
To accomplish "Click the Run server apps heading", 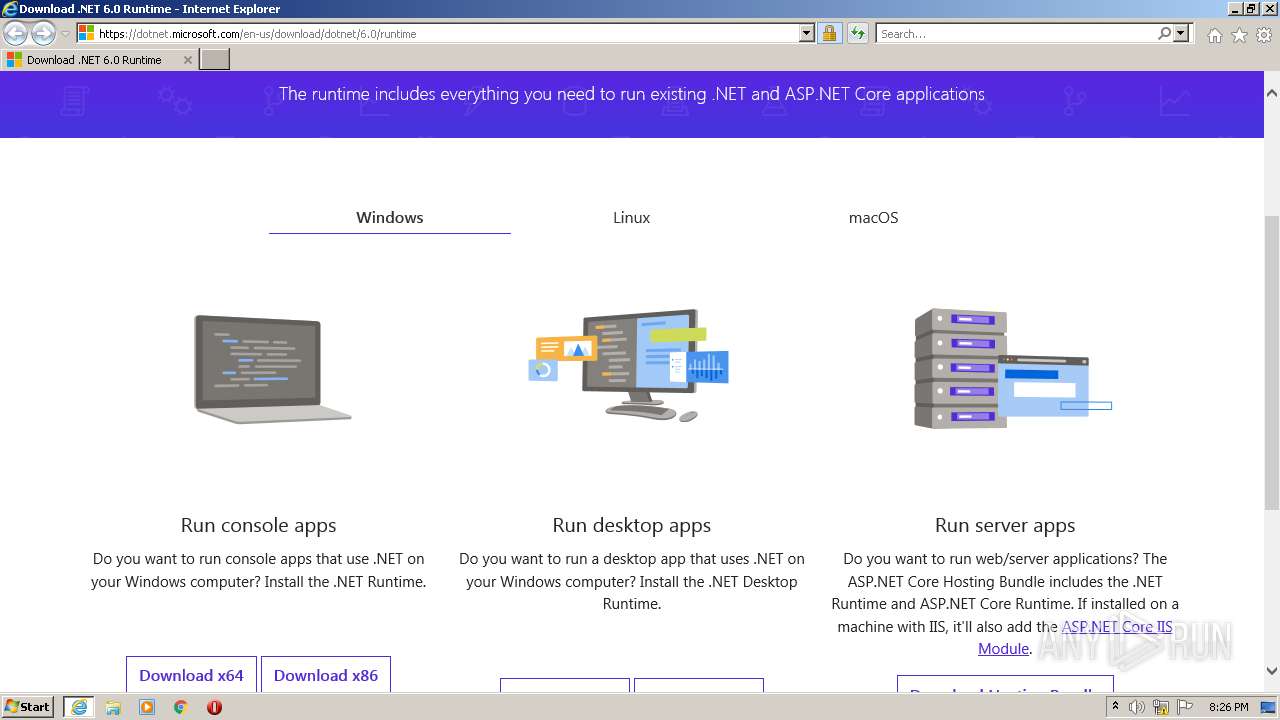I will pos(1005,525).
